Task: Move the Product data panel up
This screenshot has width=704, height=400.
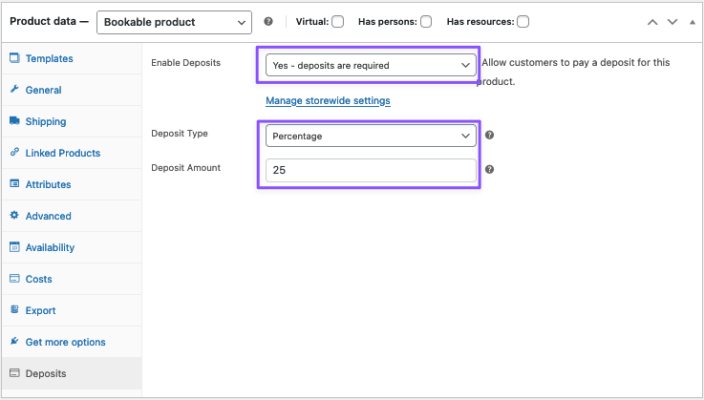Action: point(652,22)
